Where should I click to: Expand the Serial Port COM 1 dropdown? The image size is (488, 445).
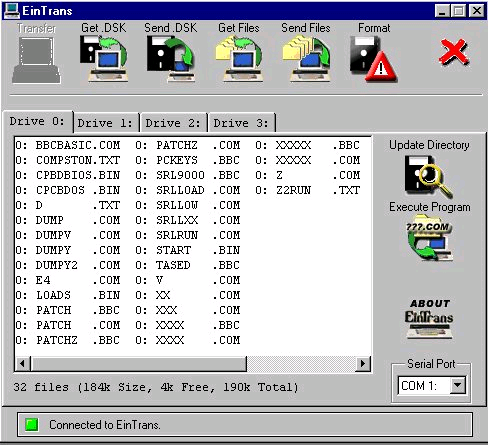(458, 385)
